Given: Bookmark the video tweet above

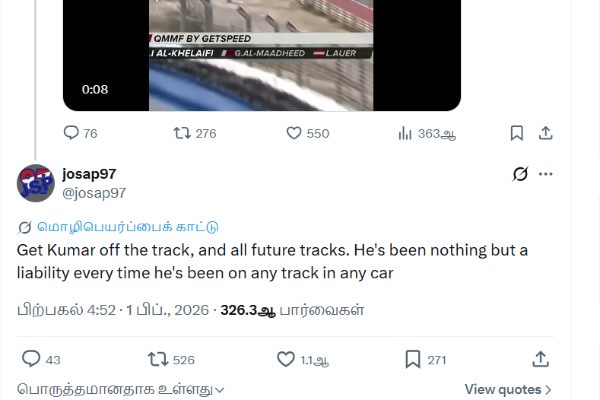Looking at the screenshot, I should coord(517,133).
